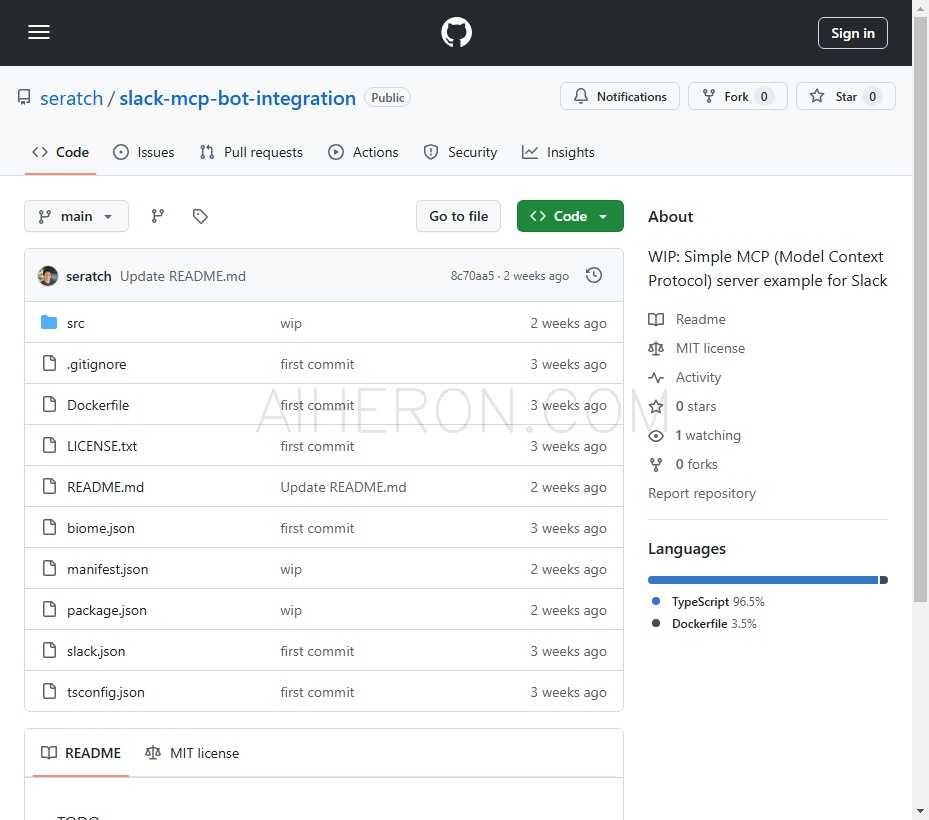
Task: View 0 stars link
Action: (x=696, y=406)
